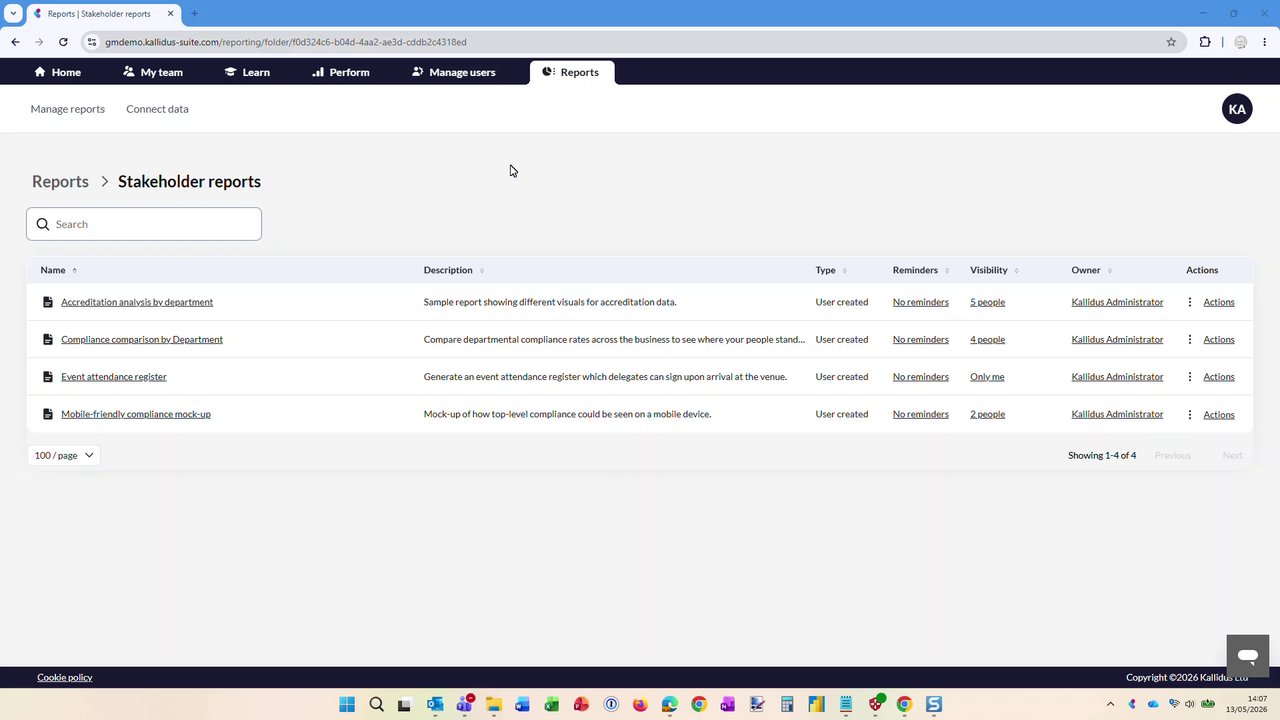Expand the 100 / page dropdown

click(x=64, y=455)
